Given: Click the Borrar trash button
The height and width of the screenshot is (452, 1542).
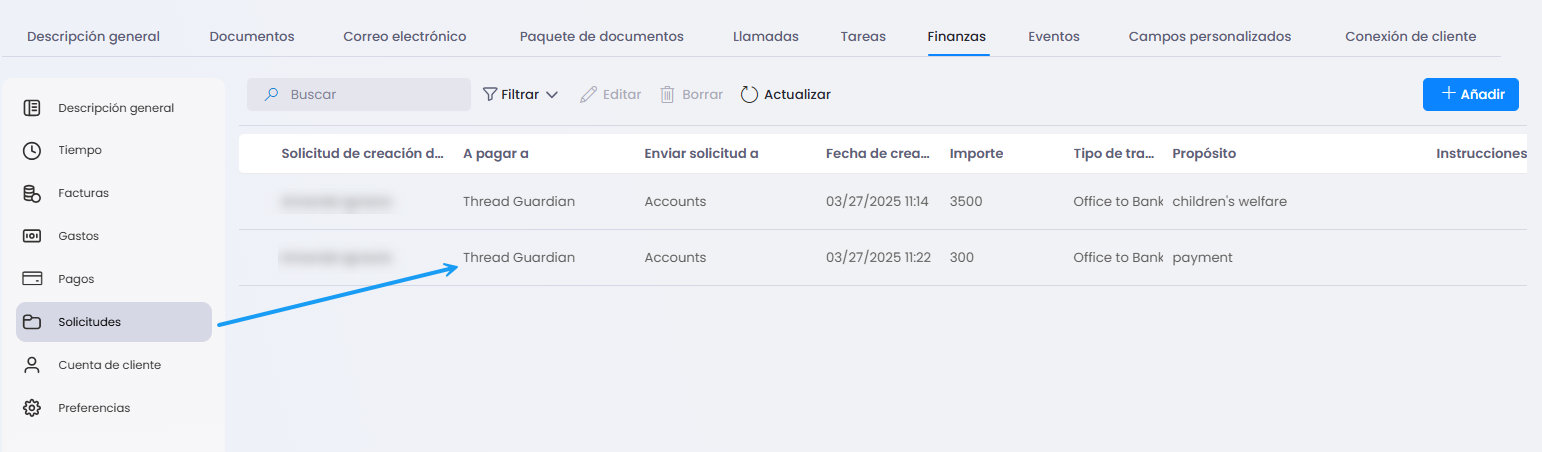Looking at the screenshot, I should coord(691,95).
